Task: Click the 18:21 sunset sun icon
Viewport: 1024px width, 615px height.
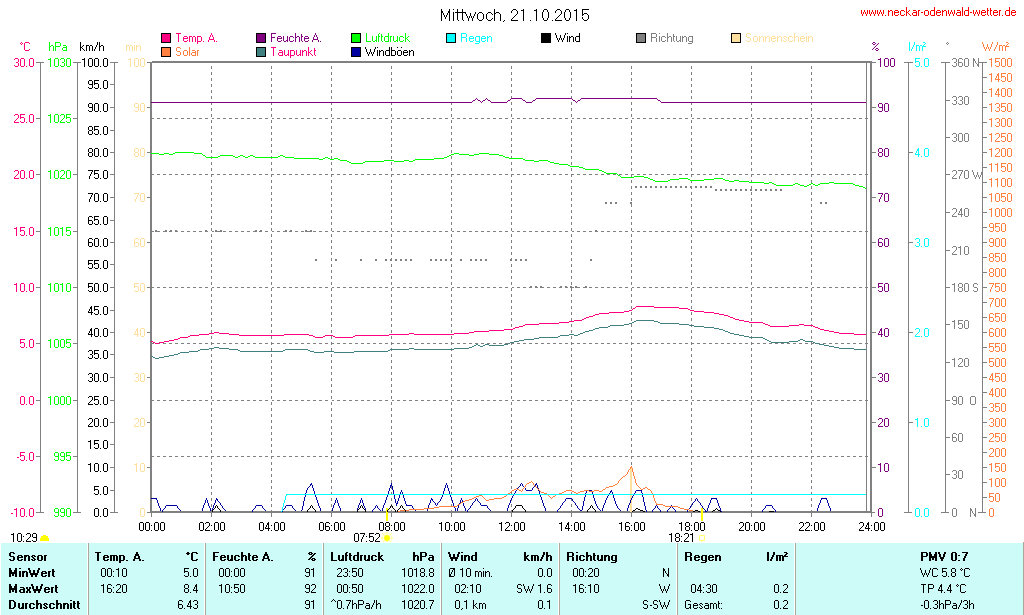Action: coord(702,538)
